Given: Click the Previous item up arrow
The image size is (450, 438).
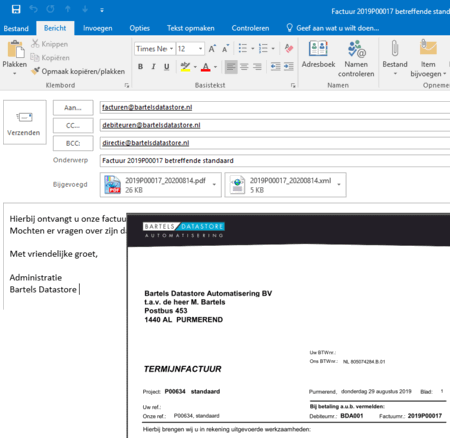Looking at the screenshot, I should (68, 9).
